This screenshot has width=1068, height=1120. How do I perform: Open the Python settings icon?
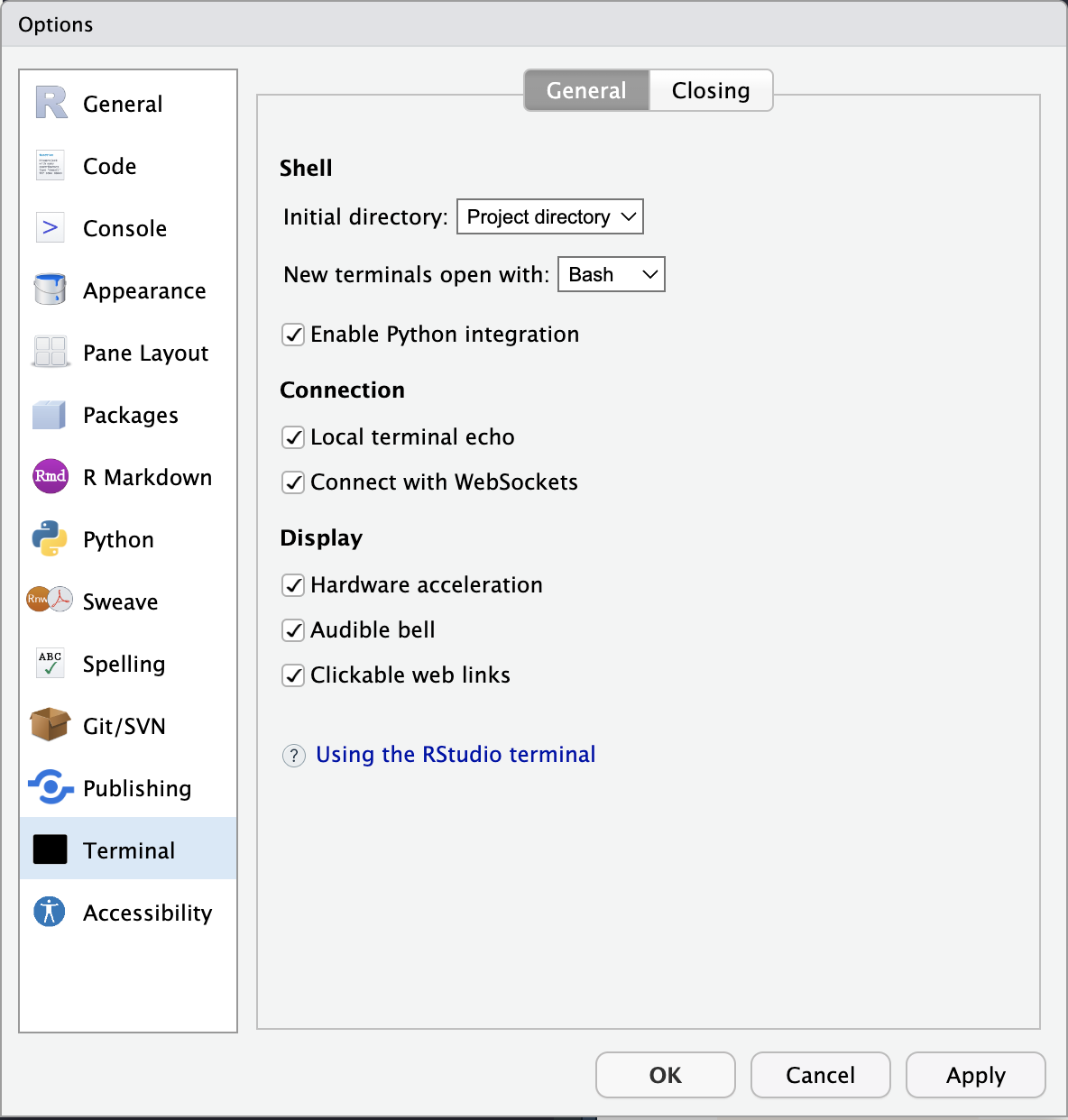(x=50, y=539)
